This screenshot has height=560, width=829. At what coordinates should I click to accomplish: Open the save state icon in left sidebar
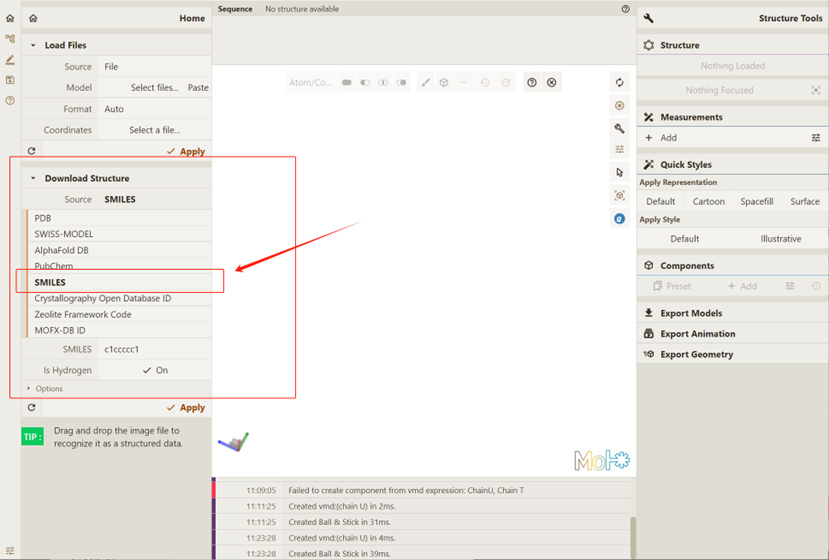[10, 80]
